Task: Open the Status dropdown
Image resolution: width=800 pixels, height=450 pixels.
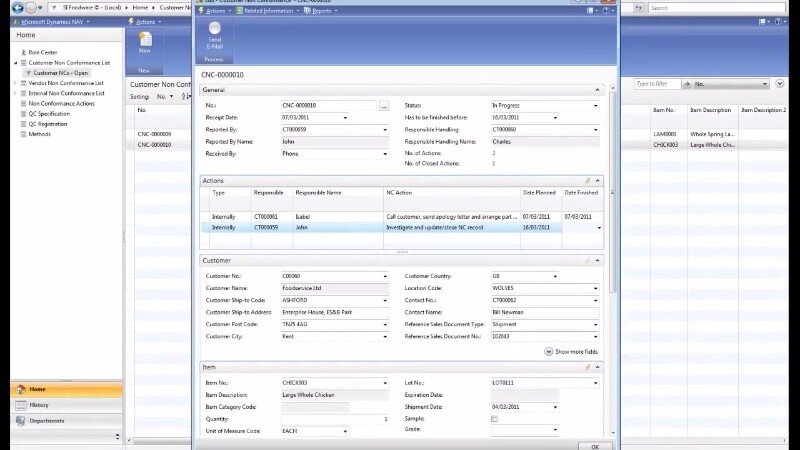Action: [595, 105]
